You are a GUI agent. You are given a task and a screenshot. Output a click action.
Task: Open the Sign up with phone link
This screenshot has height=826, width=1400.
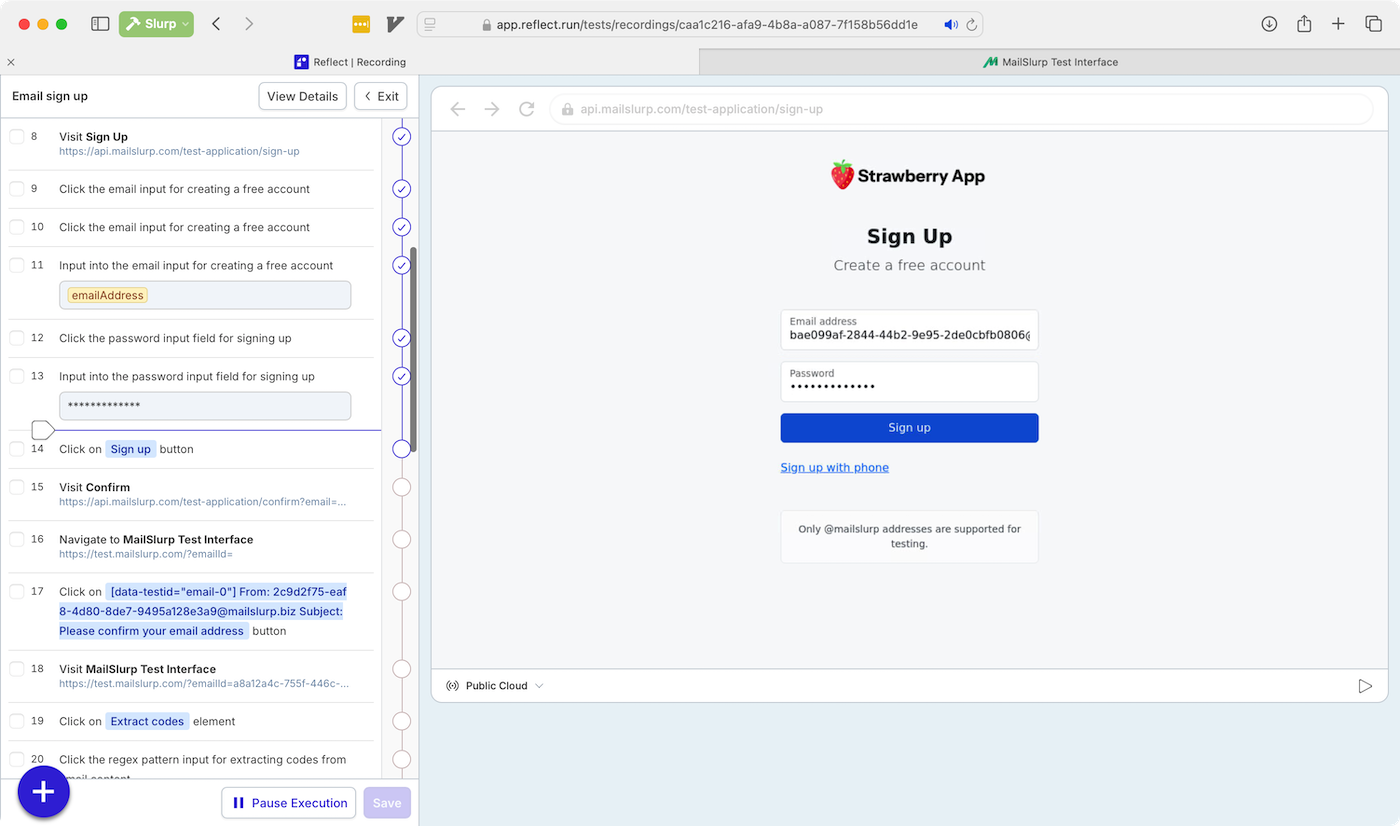tap(834, 467)
